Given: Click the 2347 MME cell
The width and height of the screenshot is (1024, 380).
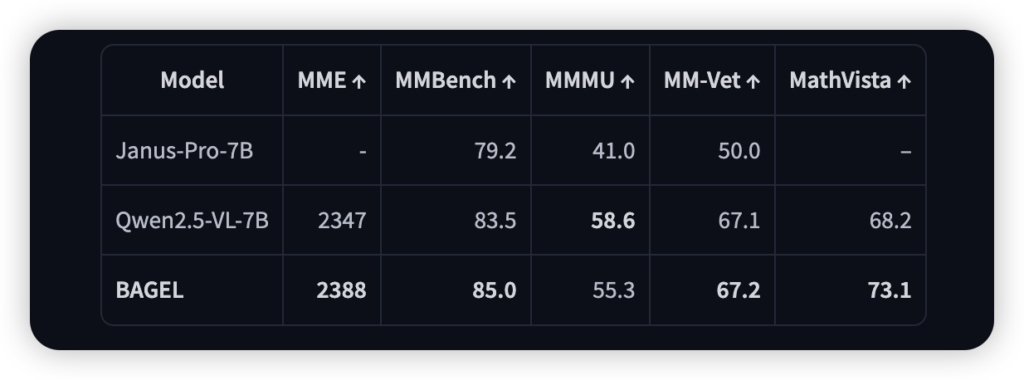Looking at the screenshot, I should [x=342, y=221].
